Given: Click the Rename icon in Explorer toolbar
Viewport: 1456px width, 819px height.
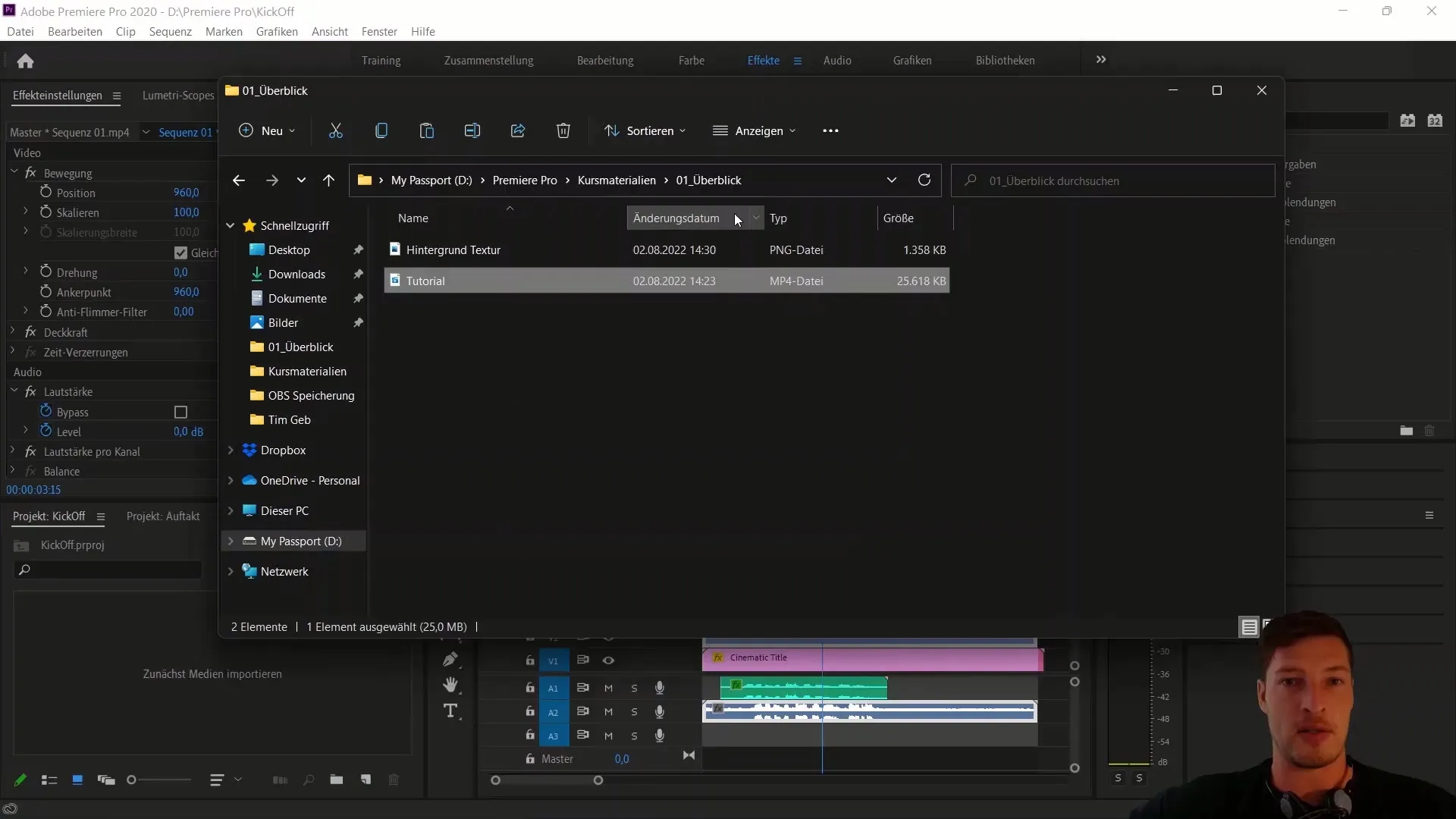Looking at the screenshot, I should [x=472, y=130].
